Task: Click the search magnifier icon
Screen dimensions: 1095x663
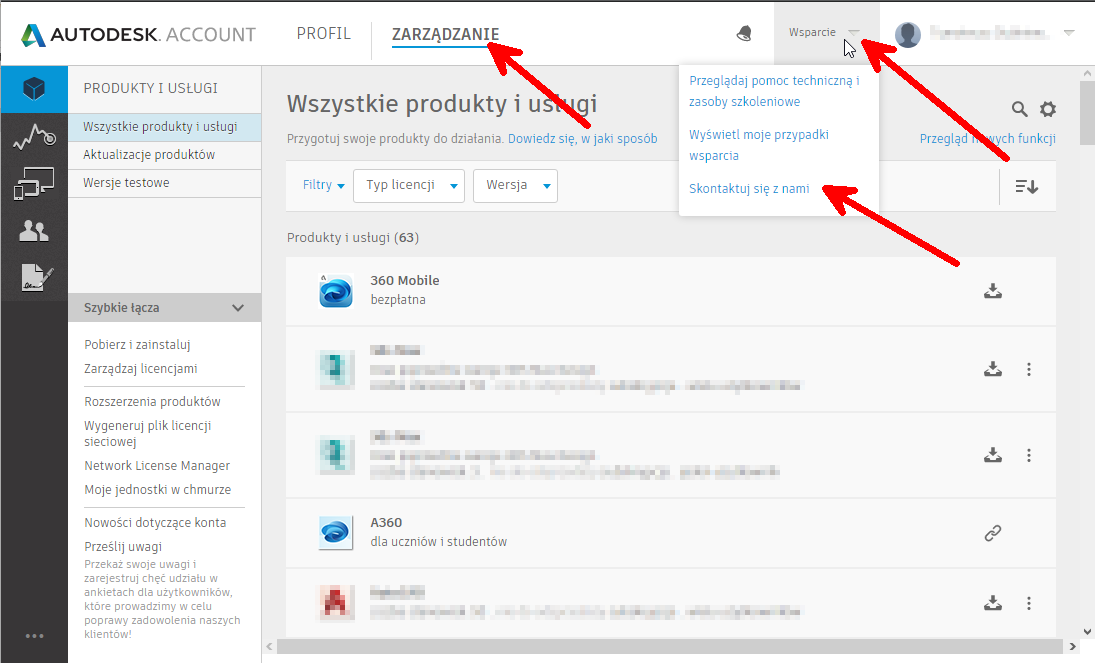Action: (x=1020, y=109)
